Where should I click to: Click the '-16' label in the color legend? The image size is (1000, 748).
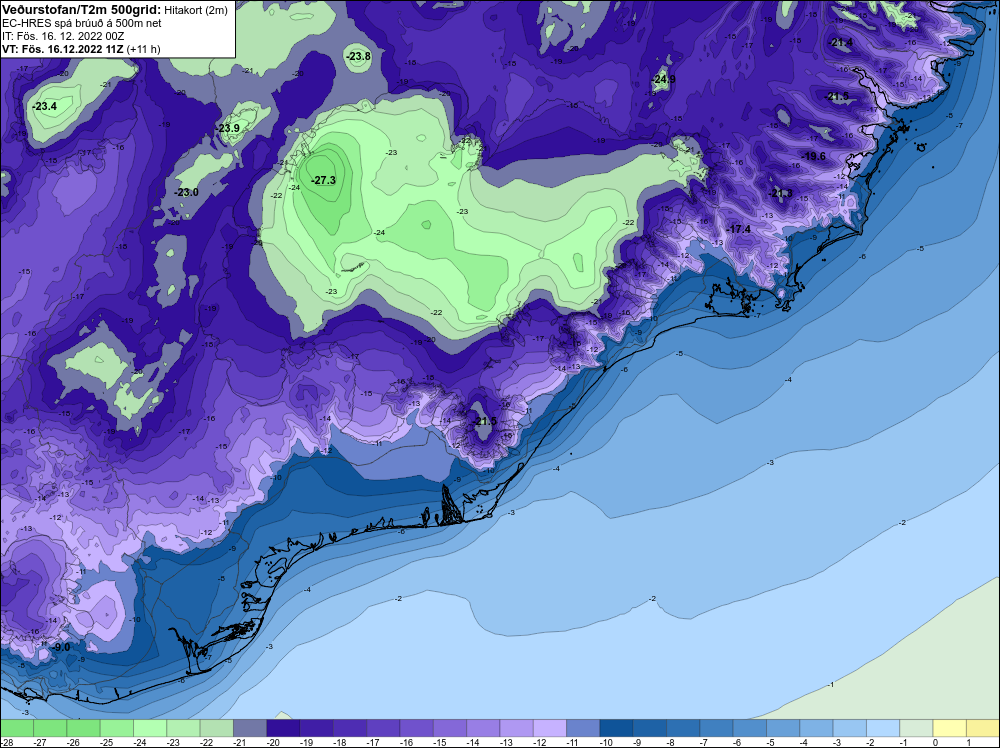tap(408, 742)
